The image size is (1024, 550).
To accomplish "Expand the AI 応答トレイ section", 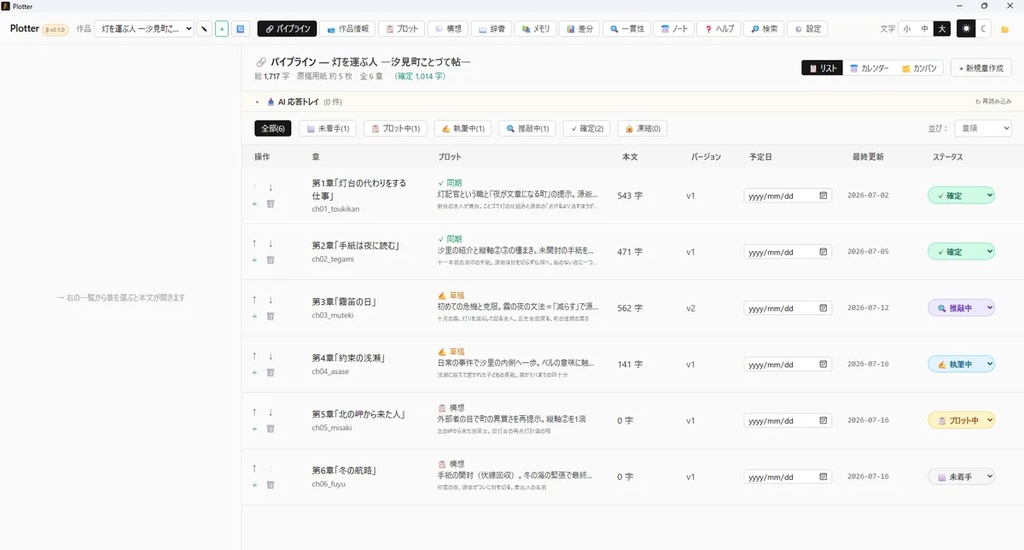I will click(x=257, y=102).
